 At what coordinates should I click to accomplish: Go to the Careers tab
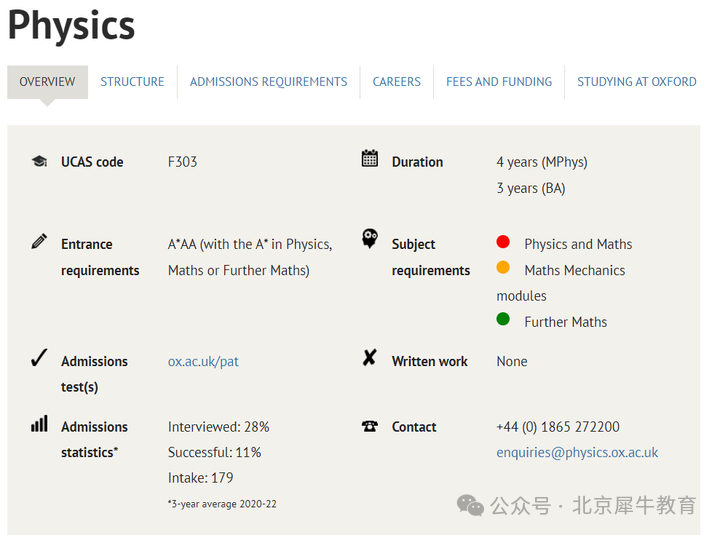(397, 82)
